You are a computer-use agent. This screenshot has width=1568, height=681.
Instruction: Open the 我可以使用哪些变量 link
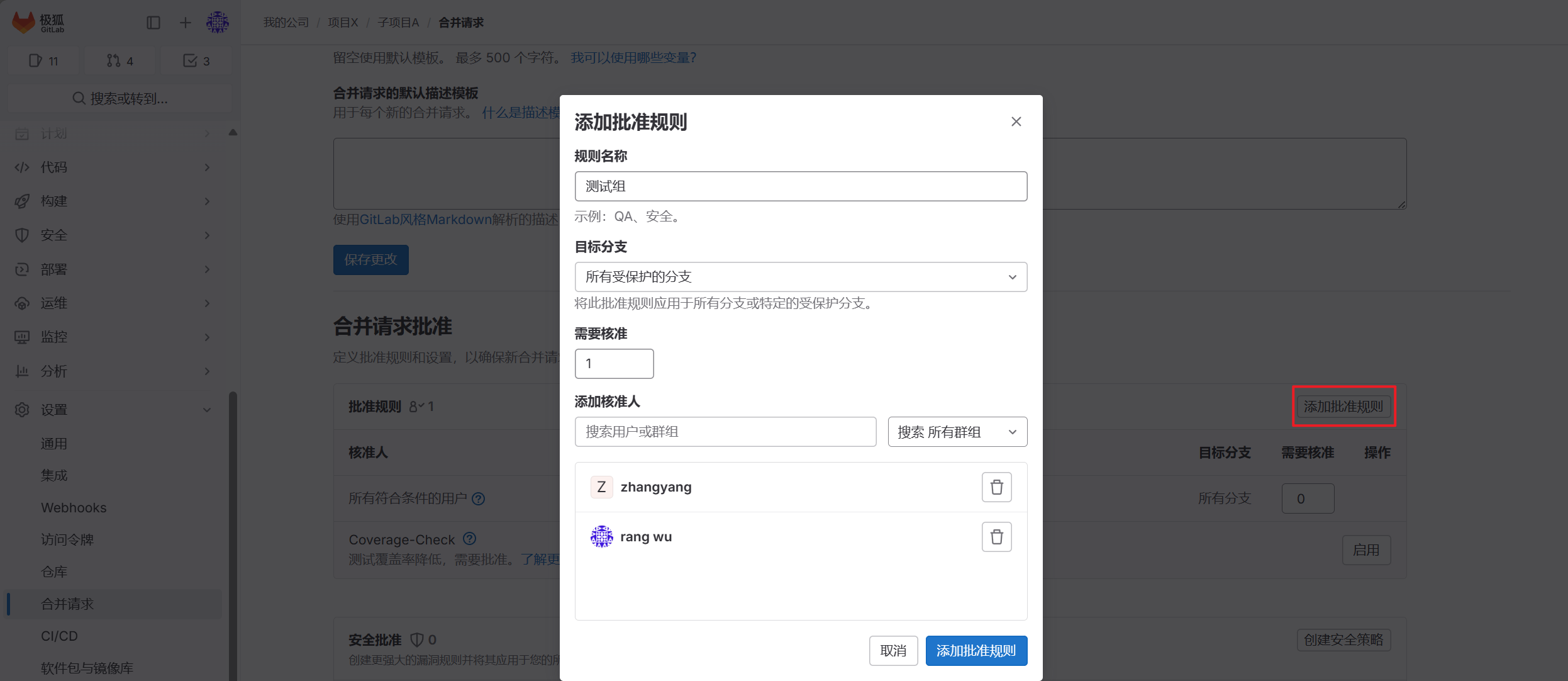pyautogui.click(x=632, y=57)
